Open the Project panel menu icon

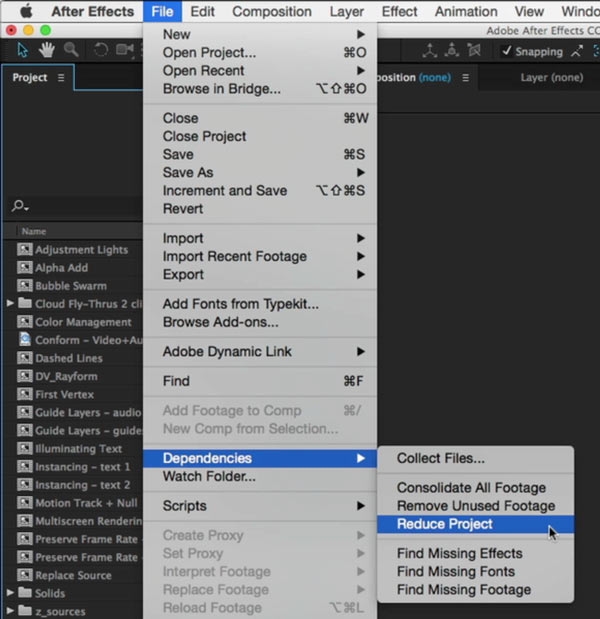(61, 78)
